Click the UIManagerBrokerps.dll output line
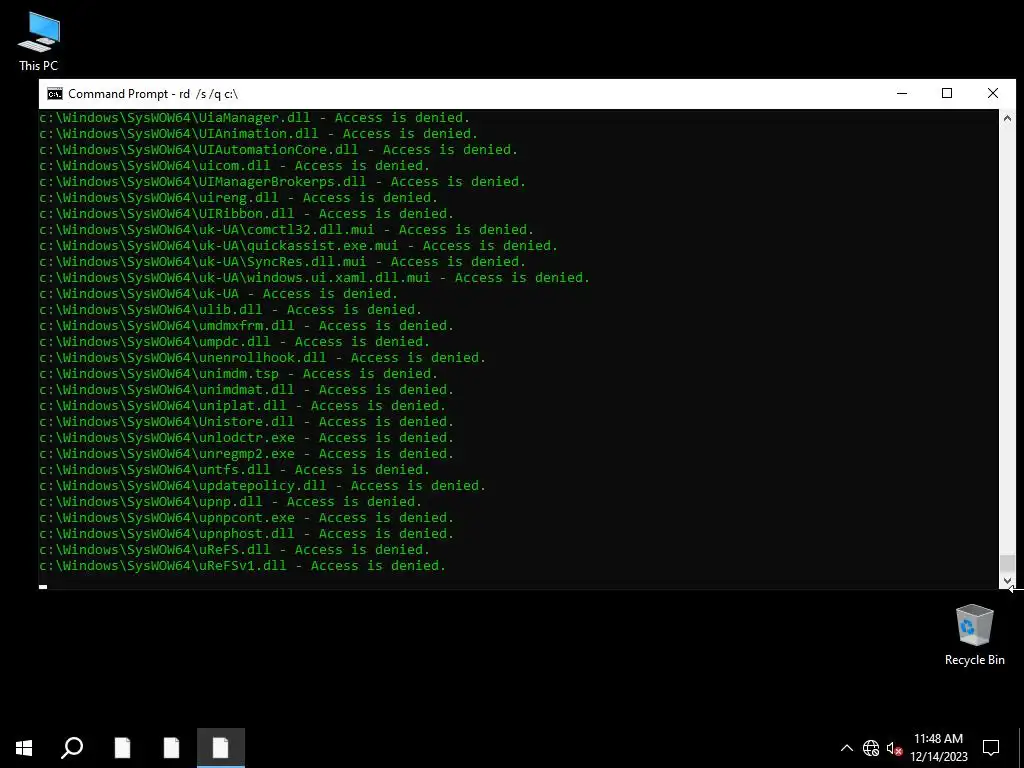This screenshot has height=768, width=1024. [283, 182]
